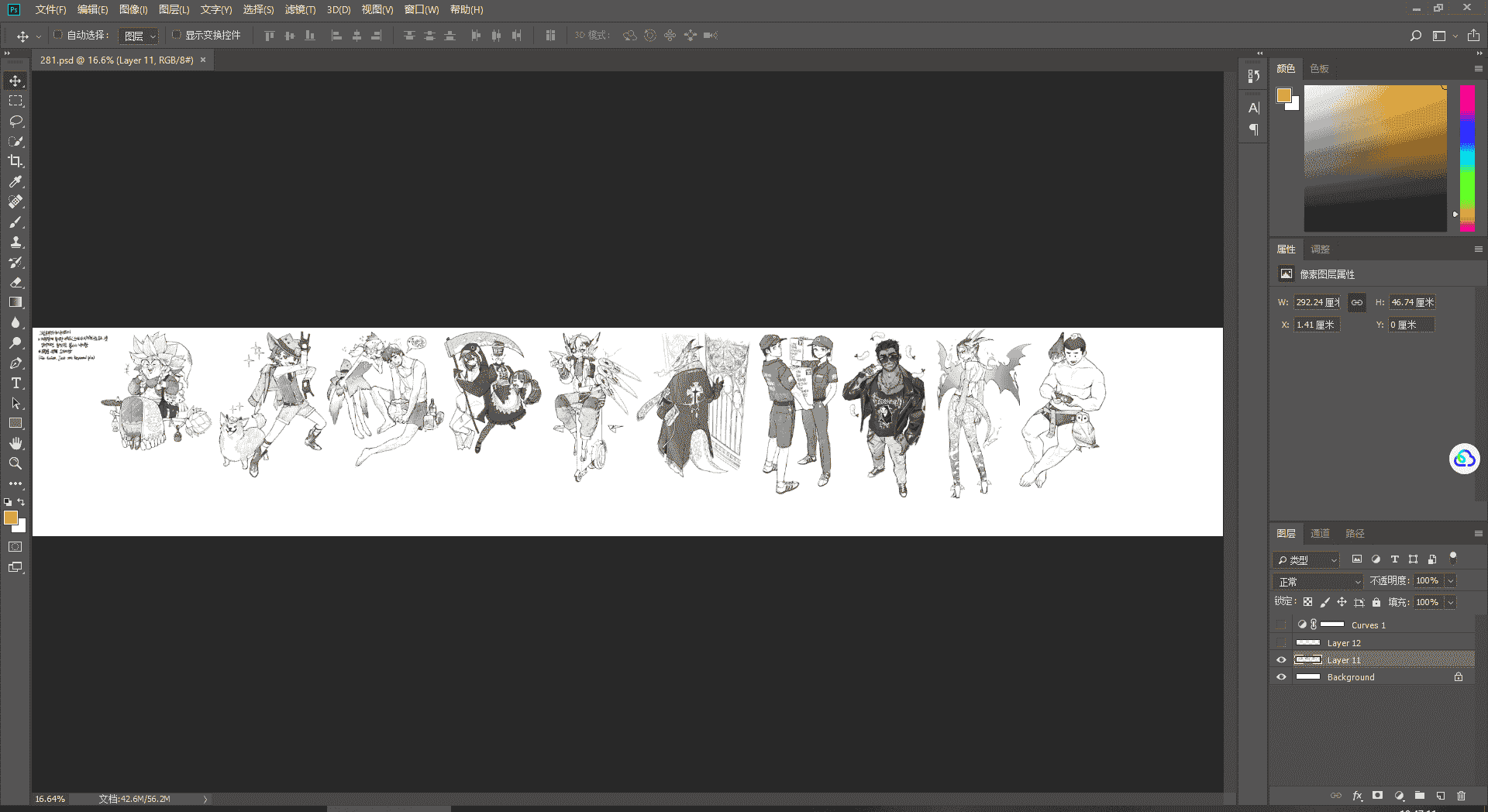
Task: Click the delete layer trash icon
Action: click(1461, 796)
